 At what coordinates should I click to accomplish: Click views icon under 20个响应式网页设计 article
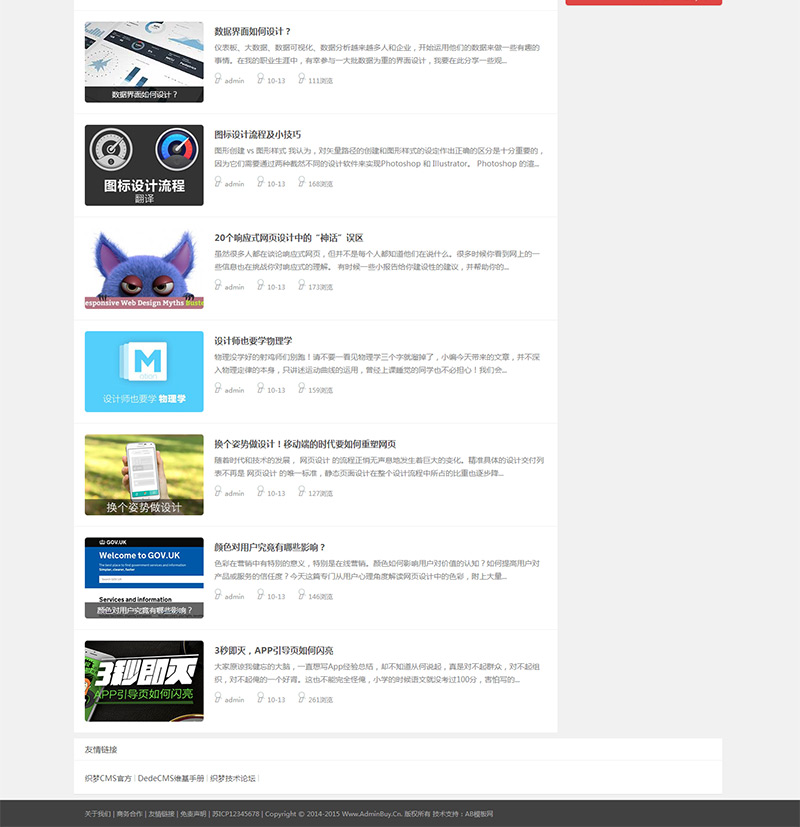302,285
